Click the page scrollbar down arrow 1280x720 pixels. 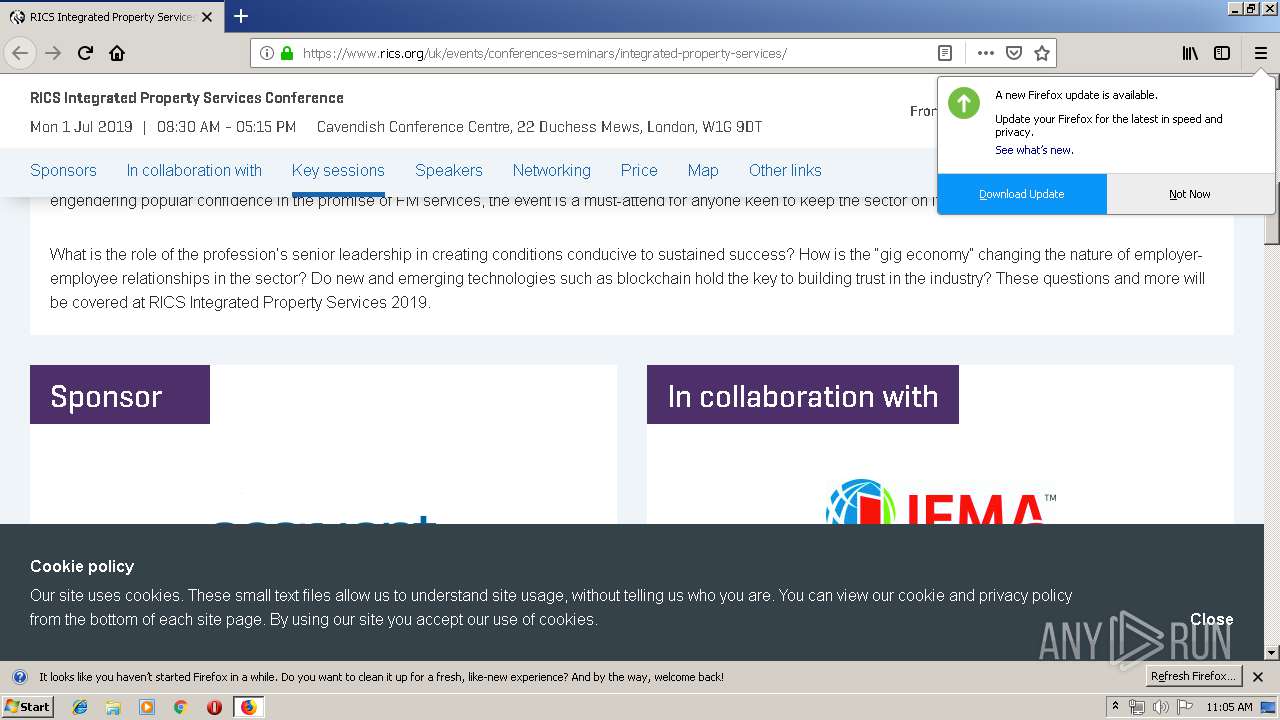pos(1272,652)
